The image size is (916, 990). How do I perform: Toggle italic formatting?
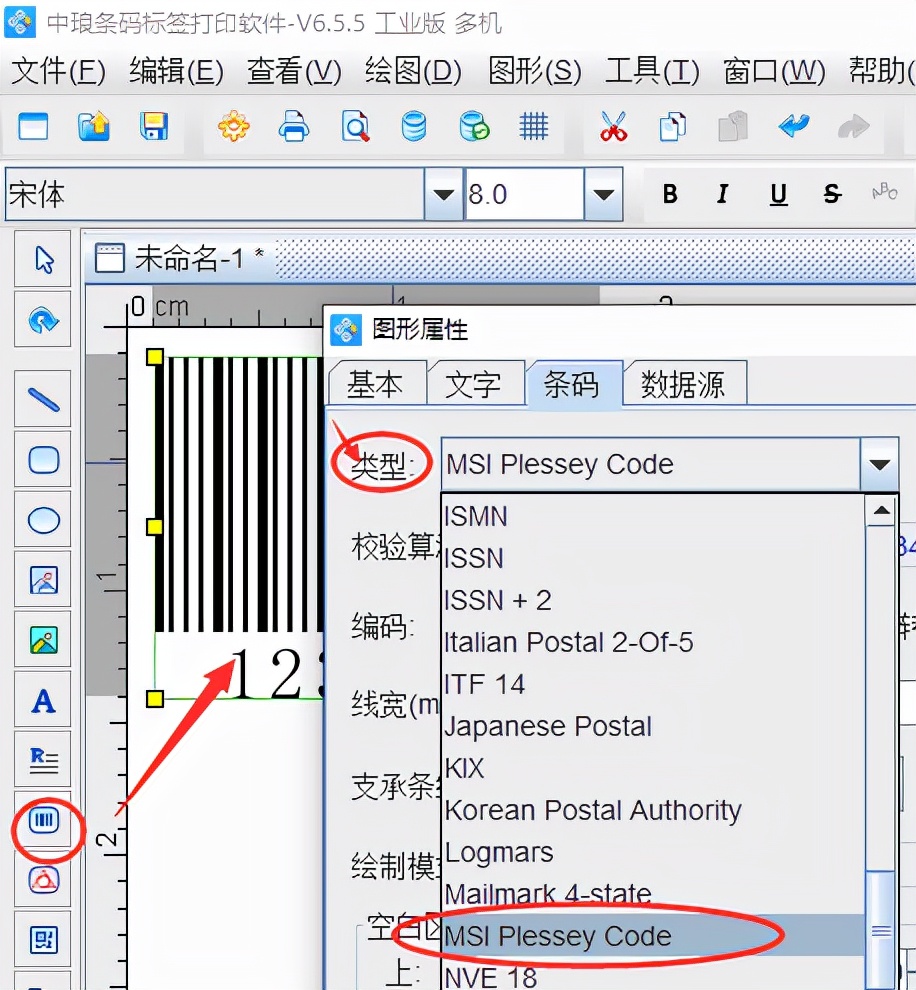pyautogui.click(x=723, y=195)
